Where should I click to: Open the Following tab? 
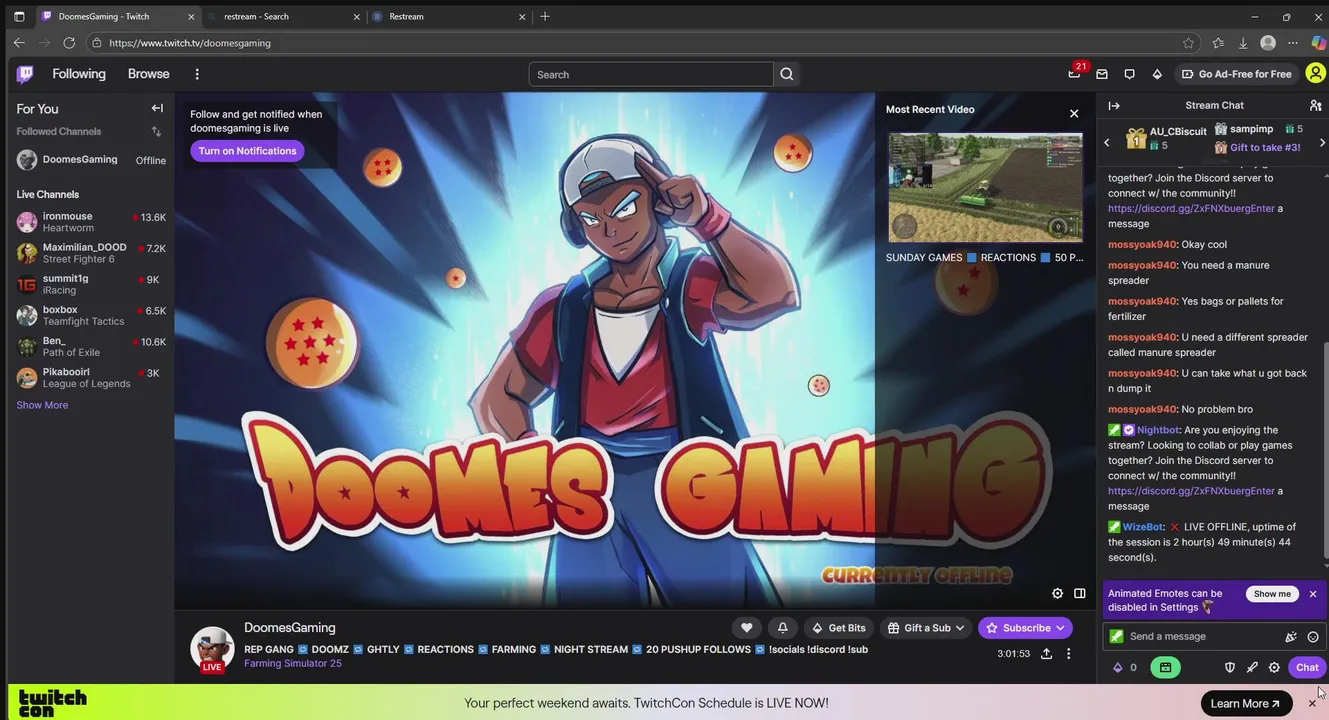click(x=79, y=74)
